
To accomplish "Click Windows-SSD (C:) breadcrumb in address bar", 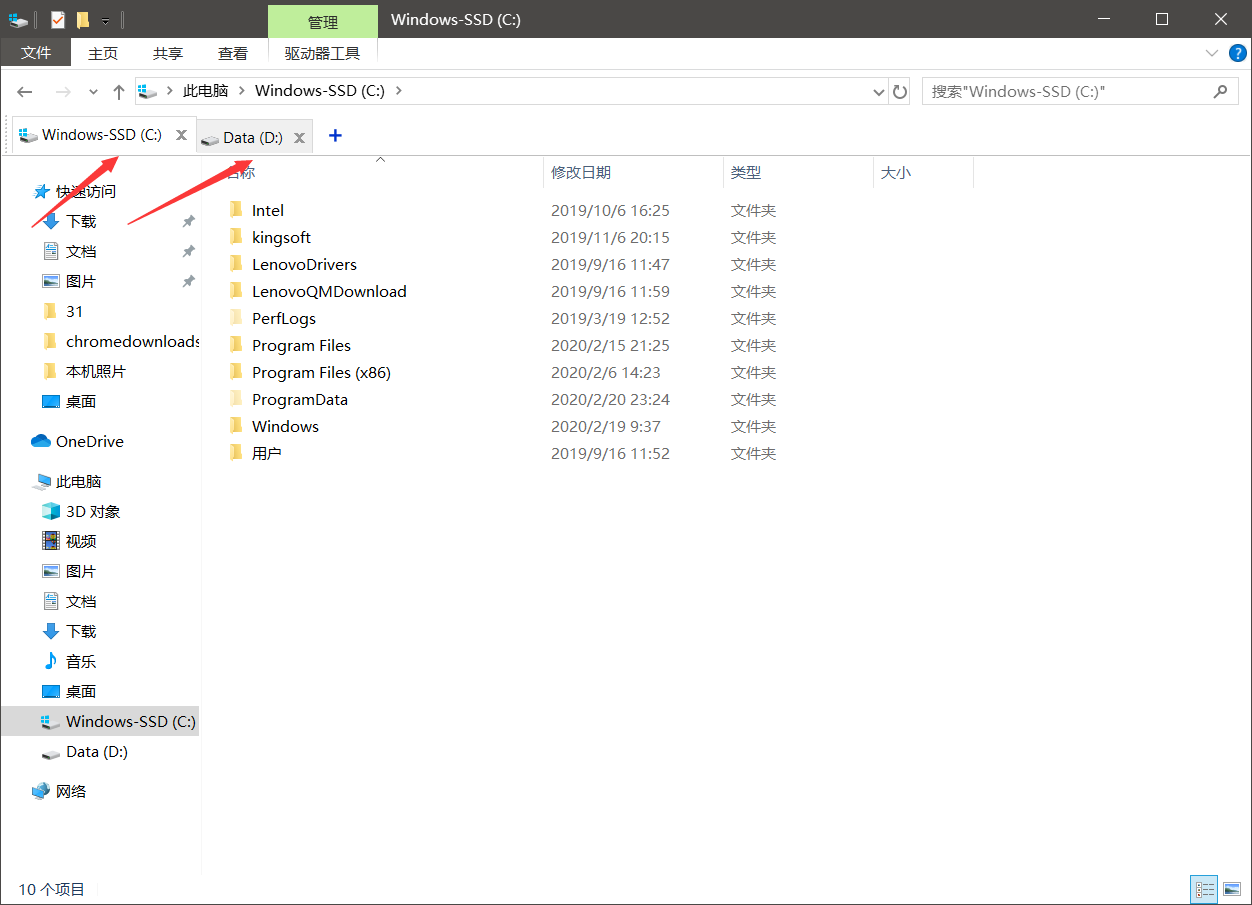I will [x=320, y=91].
